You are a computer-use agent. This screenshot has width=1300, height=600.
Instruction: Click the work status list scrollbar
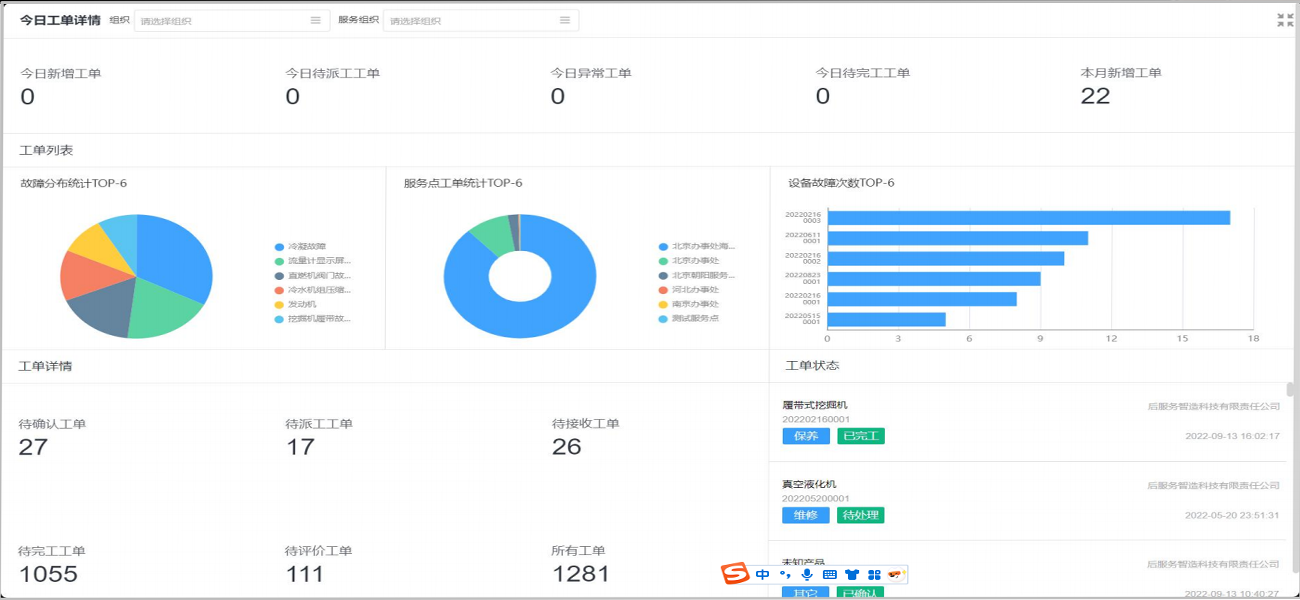click(x=1291, y=390)
